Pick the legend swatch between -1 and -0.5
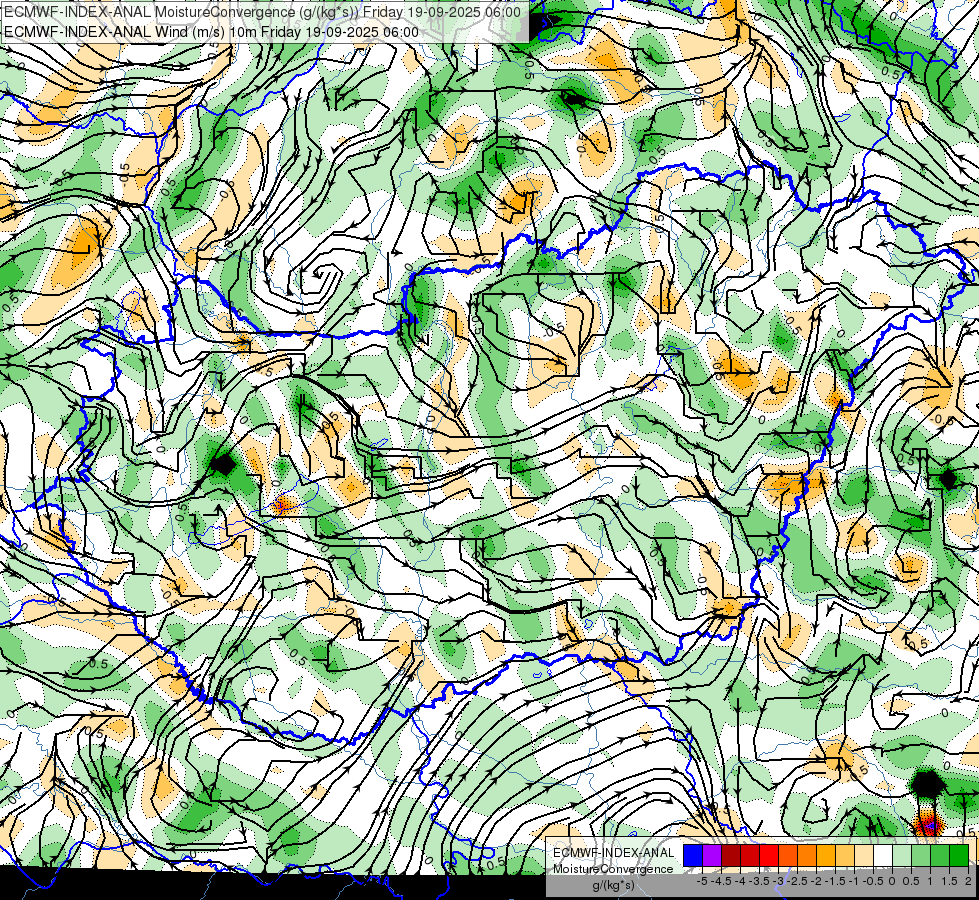The height and width of the screenshot is (900, 979). 864,856
